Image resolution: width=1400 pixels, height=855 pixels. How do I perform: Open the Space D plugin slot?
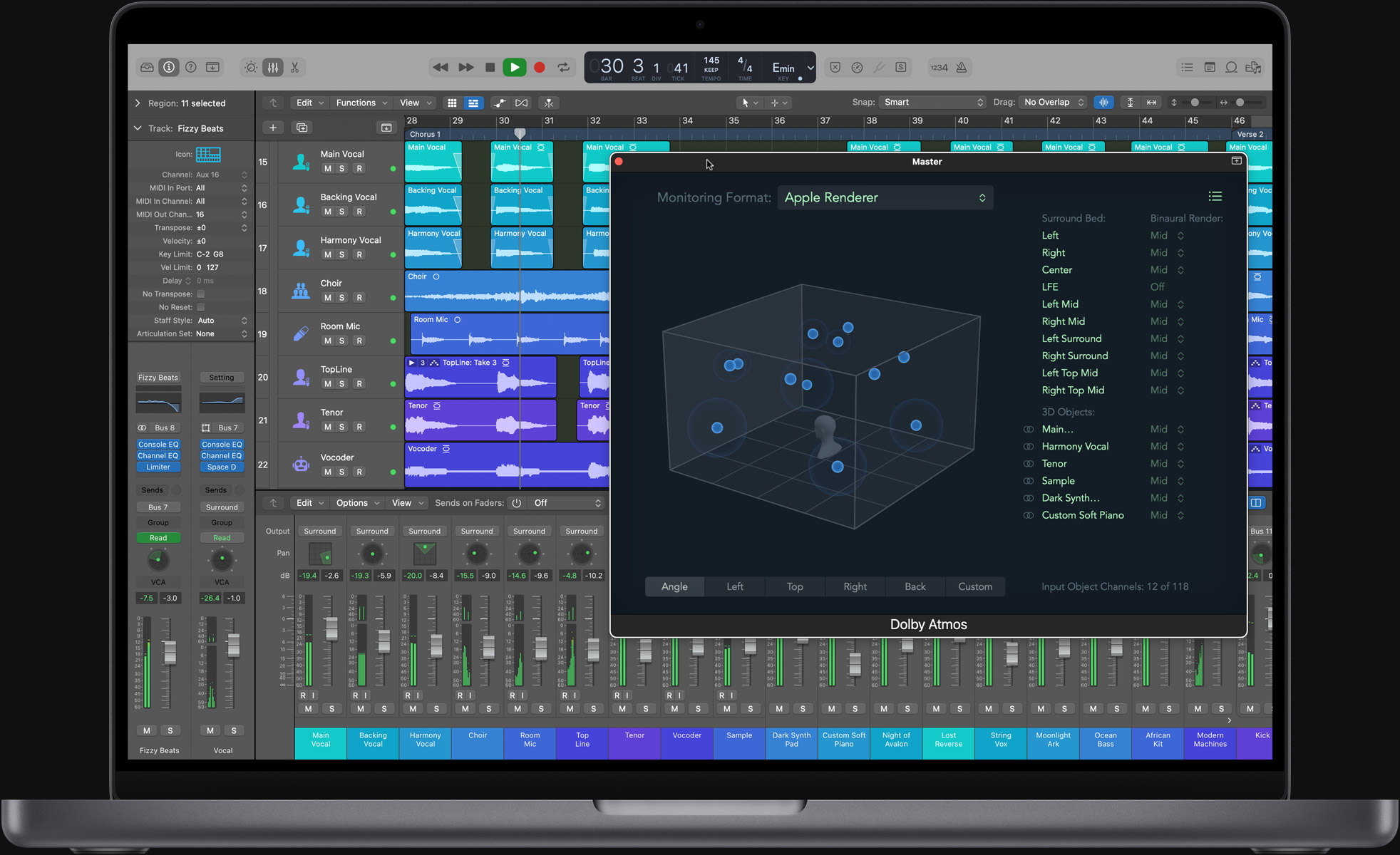pyautogui.click(x=222, y=467)
